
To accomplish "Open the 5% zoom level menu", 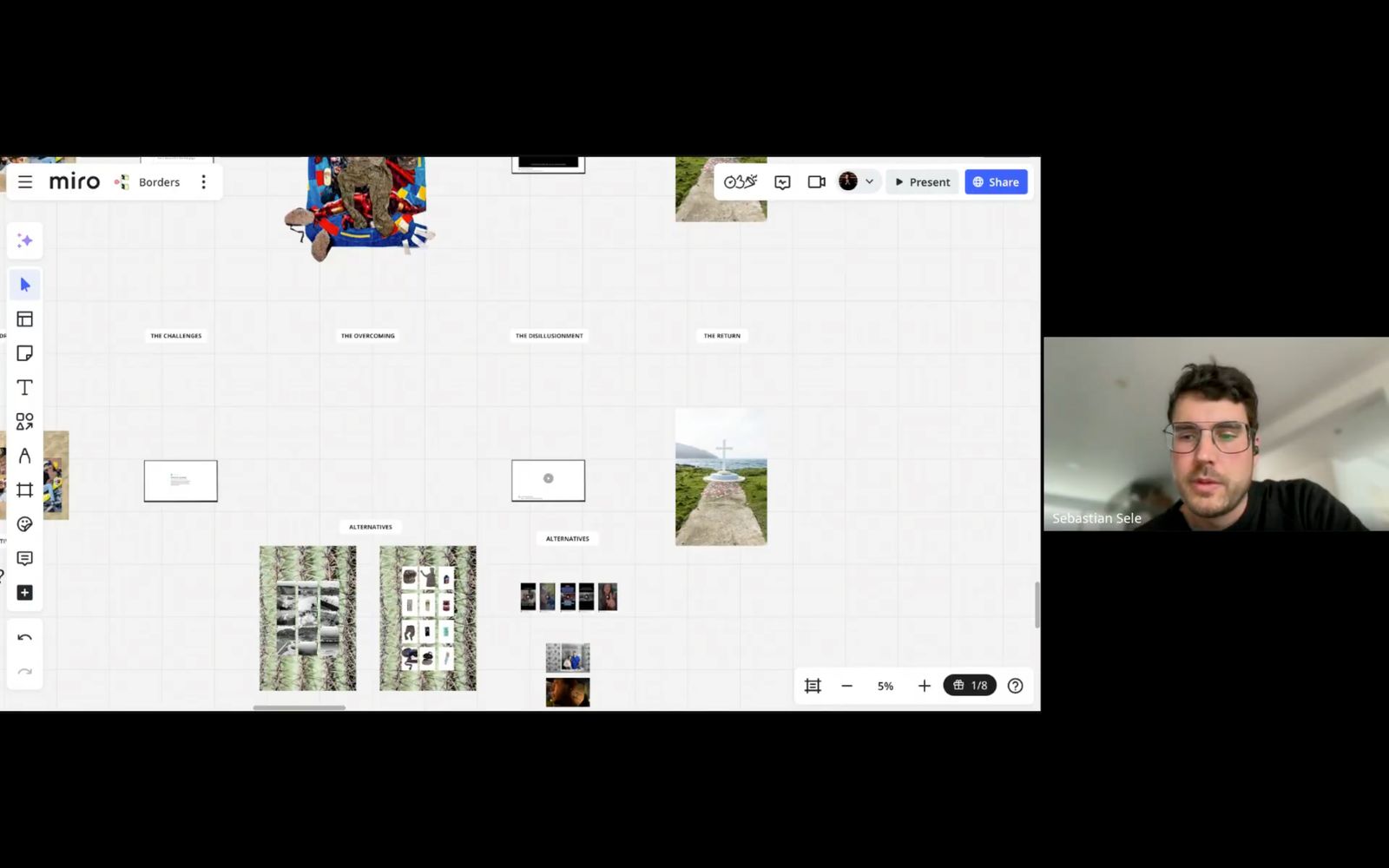I will pos(885,686).
